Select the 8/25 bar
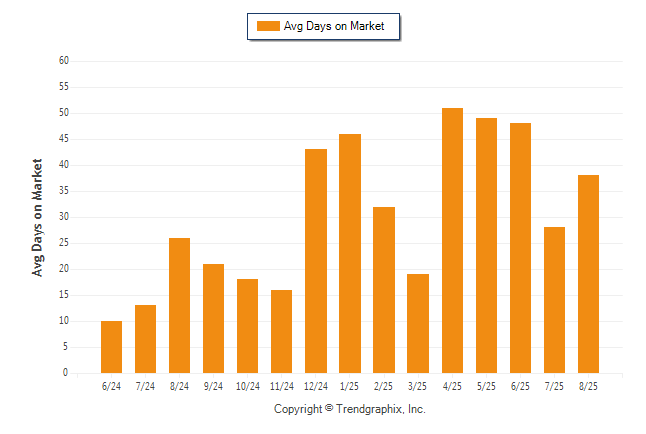Viewport: 646px width, 434px height. click(x=588, y=274)
